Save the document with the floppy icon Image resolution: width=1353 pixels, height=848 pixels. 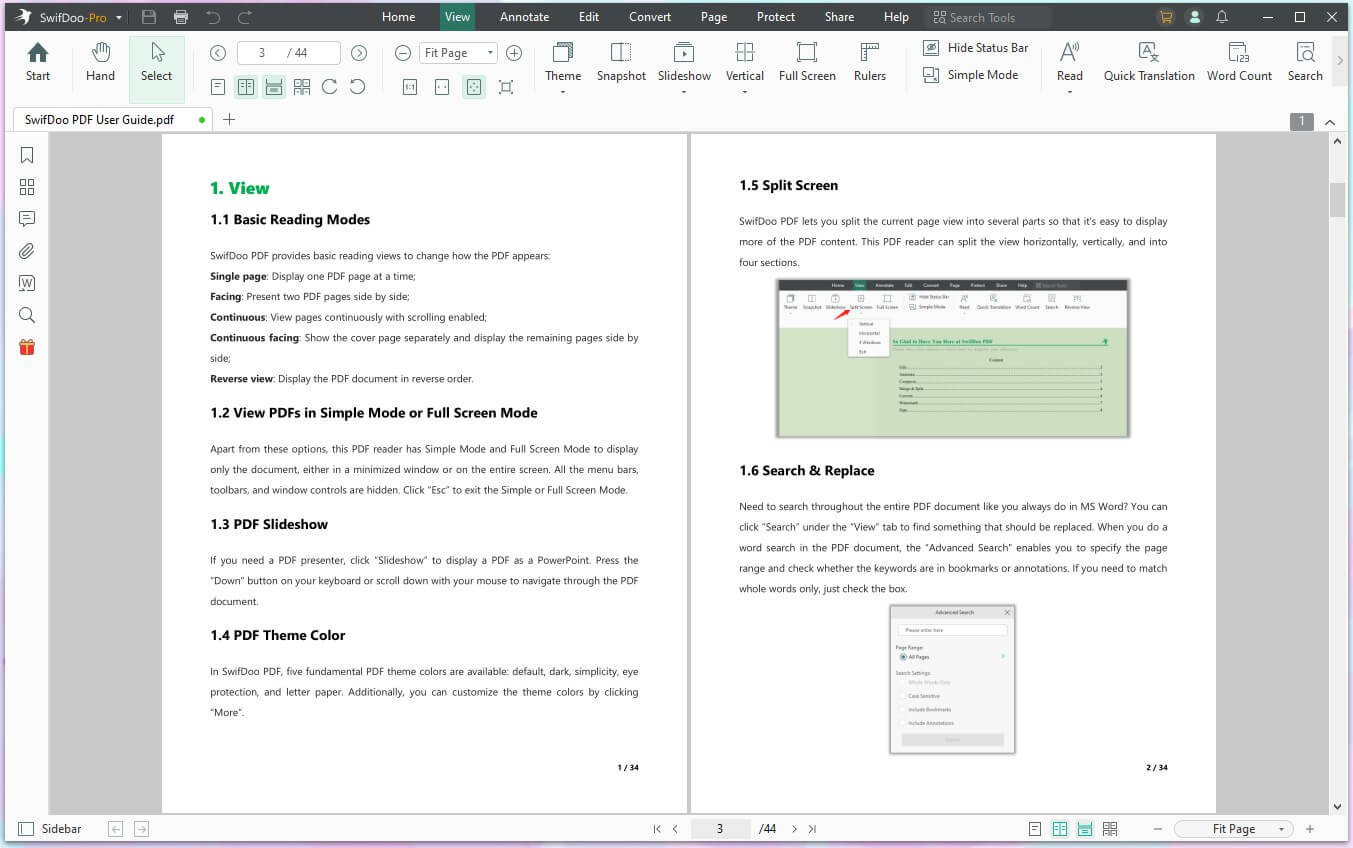(x=149, y=17)
